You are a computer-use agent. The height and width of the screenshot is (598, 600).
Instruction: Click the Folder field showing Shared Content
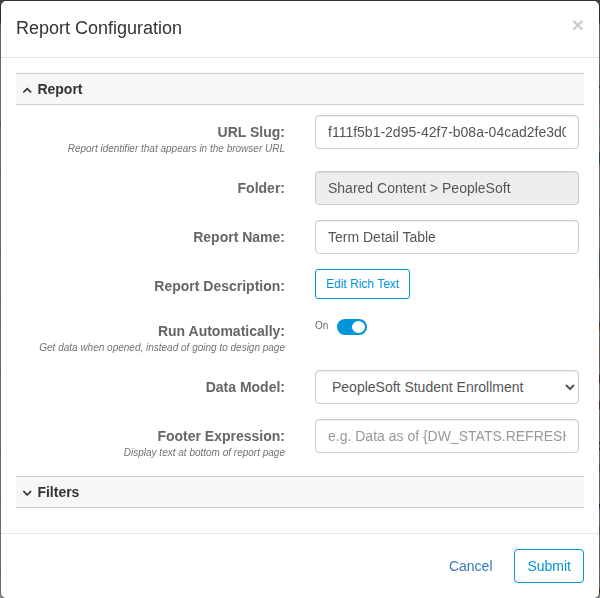(447, 188)
